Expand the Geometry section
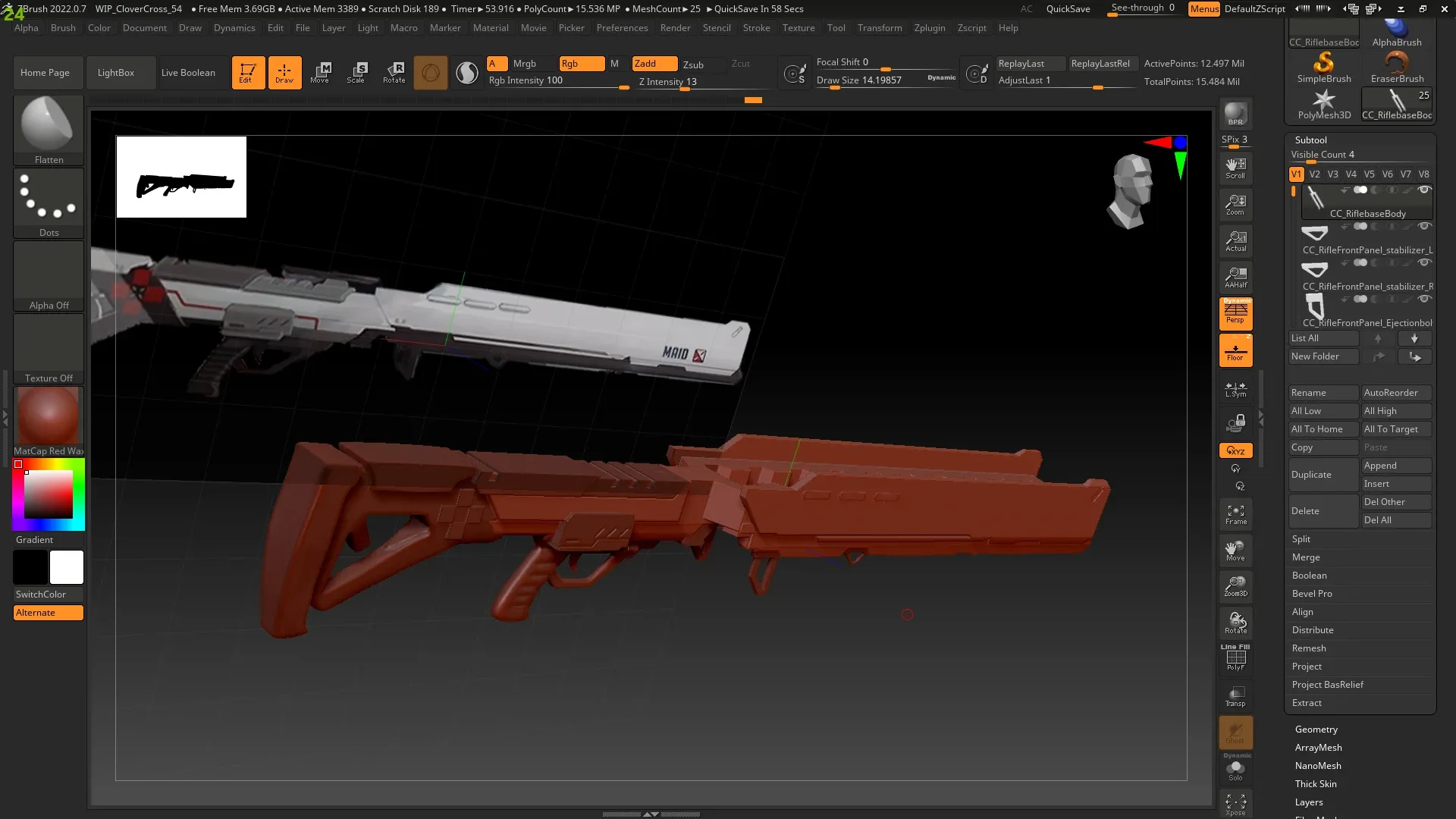The height and width of the screenshot is (819, 1456). click(x=1316, y=729)
